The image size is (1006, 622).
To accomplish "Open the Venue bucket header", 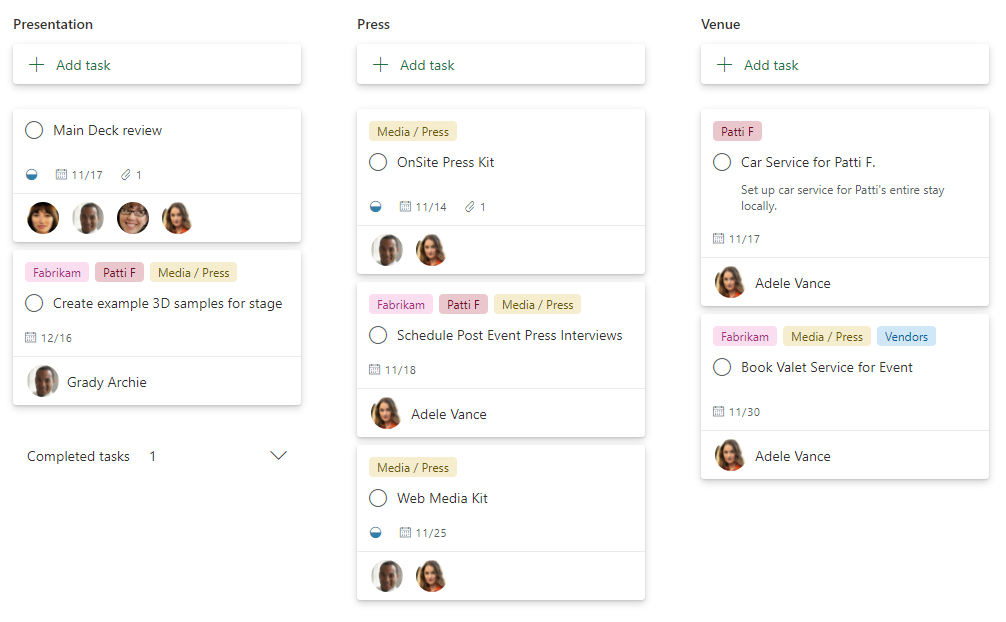I will click(720, 24).
